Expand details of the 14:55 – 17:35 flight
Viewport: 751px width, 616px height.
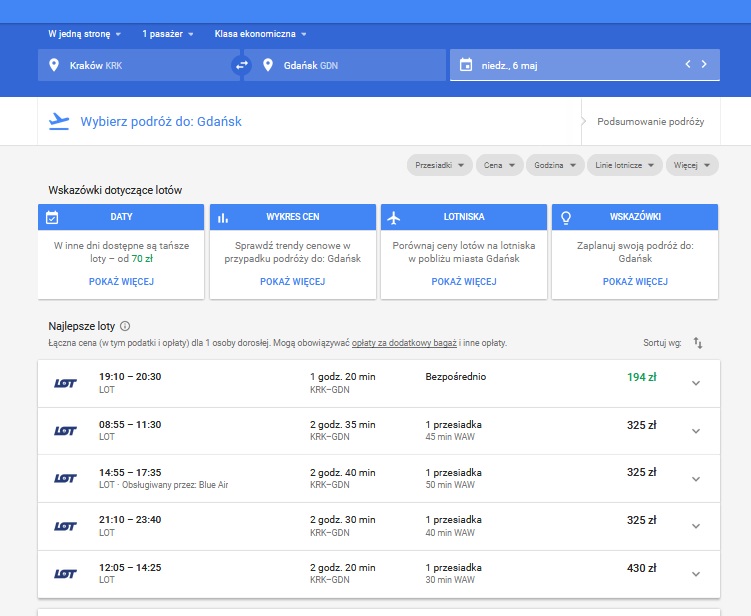696,479
